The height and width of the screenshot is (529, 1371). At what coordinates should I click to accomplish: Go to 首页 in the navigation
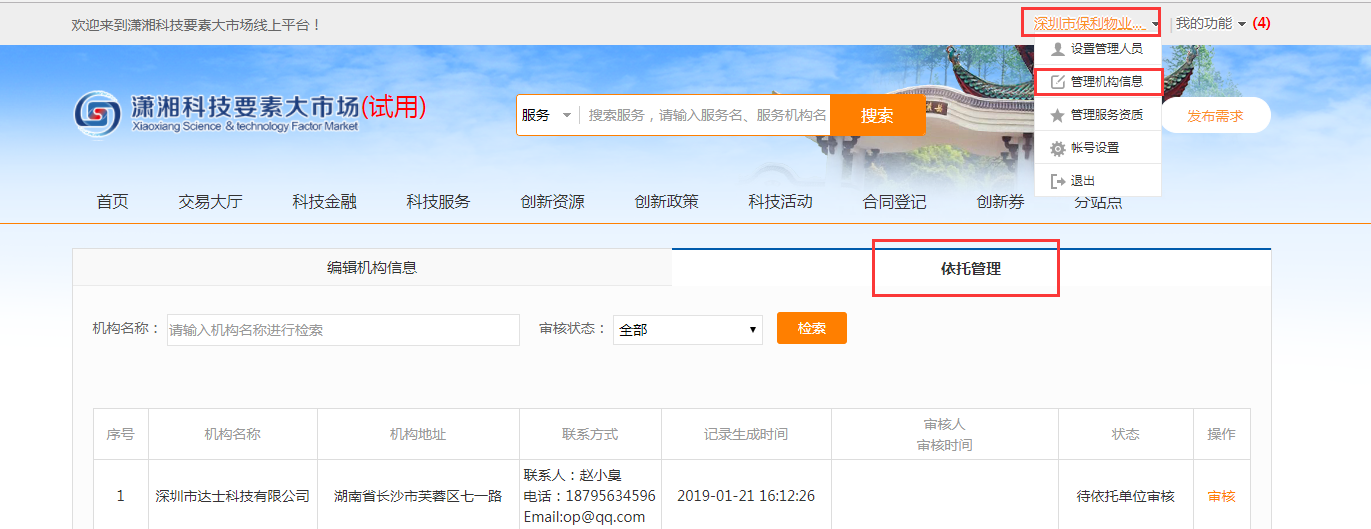pyautogui.click(x=113, y=202)
